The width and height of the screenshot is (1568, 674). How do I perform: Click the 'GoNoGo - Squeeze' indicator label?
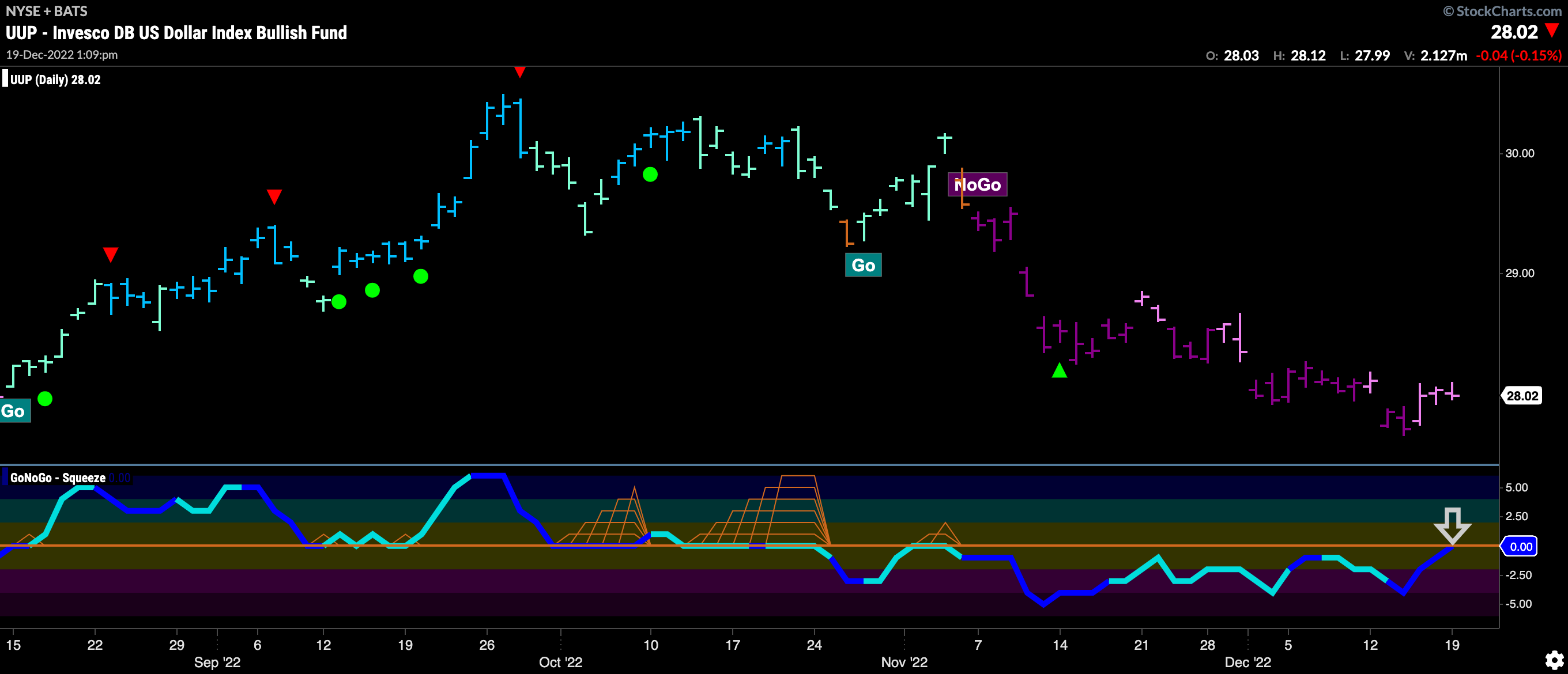click(x=58, y=478)
